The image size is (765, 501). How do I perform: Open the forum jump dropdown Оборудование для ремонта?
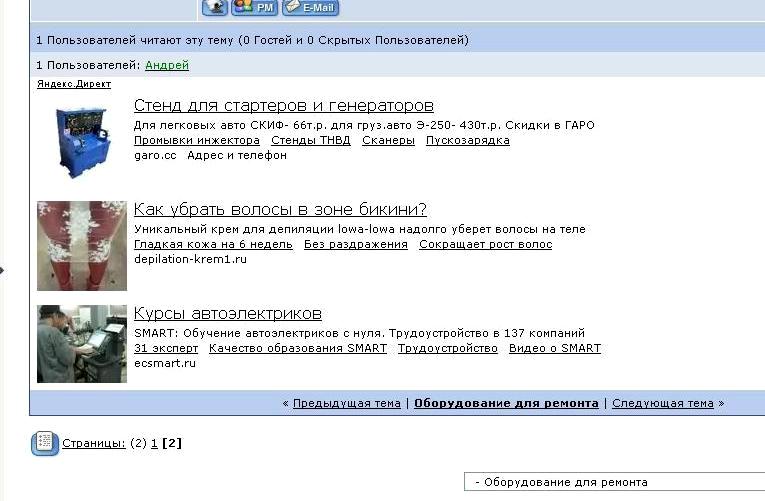point(614,482)
